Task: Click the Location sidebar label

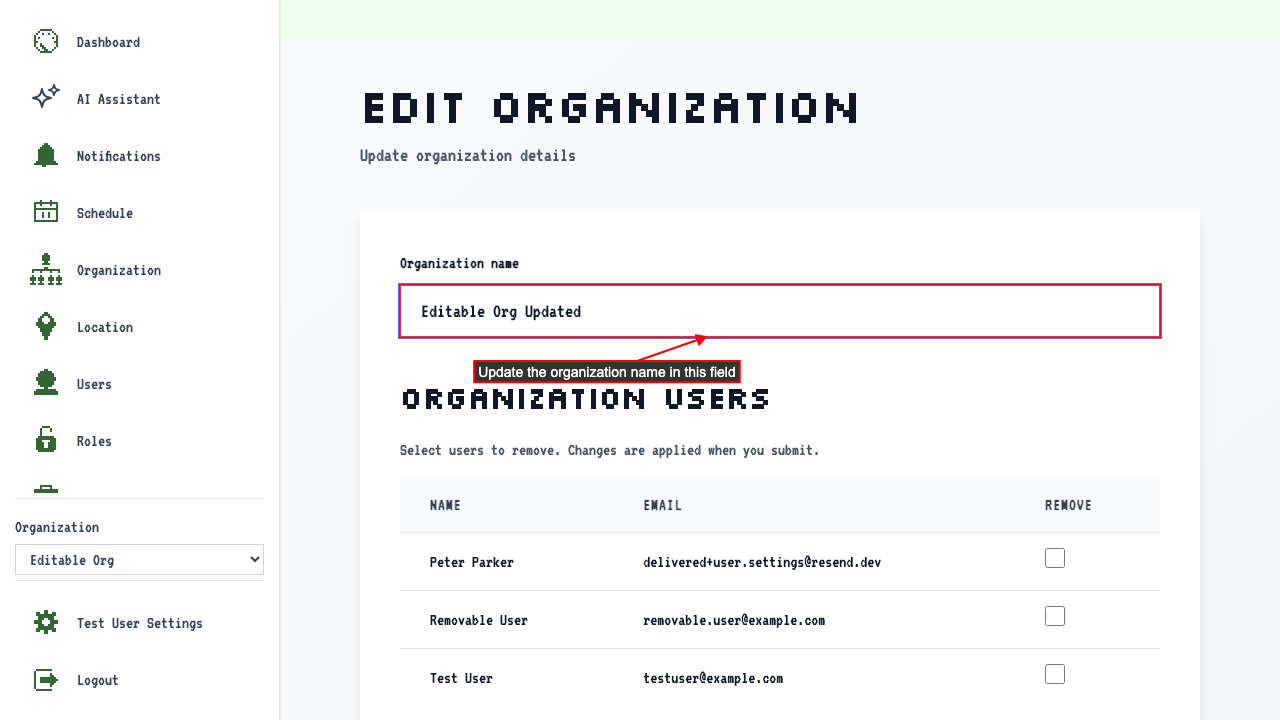Action: point(105,327)
